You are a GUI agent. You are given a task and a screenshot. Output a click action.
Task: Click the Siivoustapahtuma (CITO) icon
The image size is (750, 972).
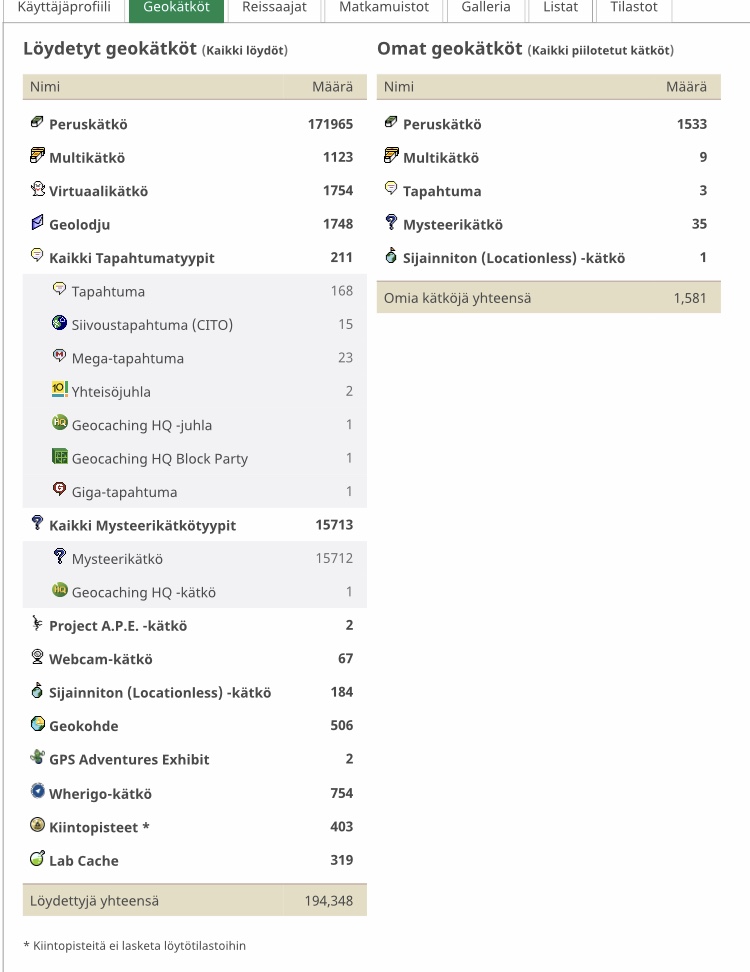(x=59, y=323)
